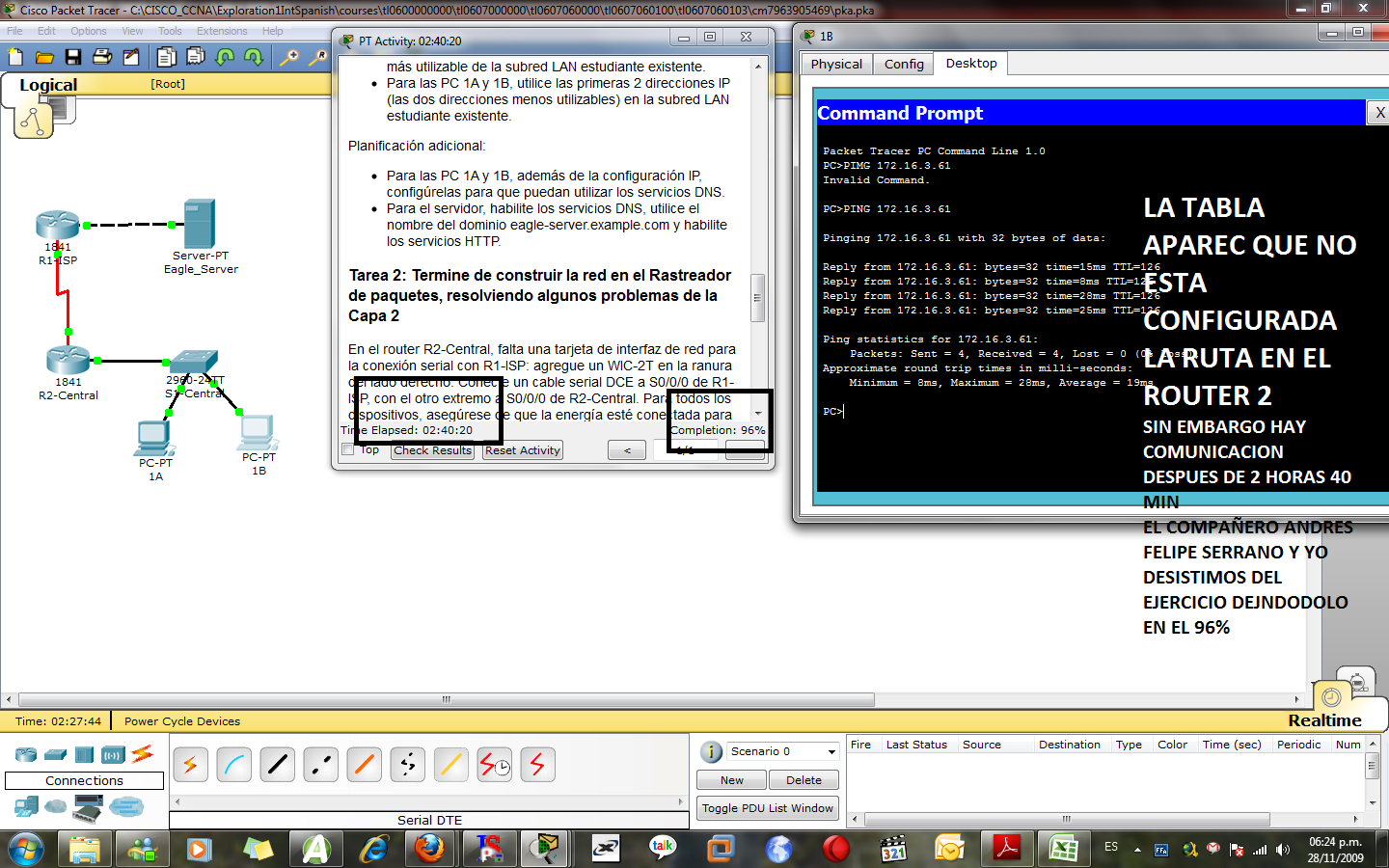
Task: Click Check Results in PT Activity
Action: [x=432, y=450]
